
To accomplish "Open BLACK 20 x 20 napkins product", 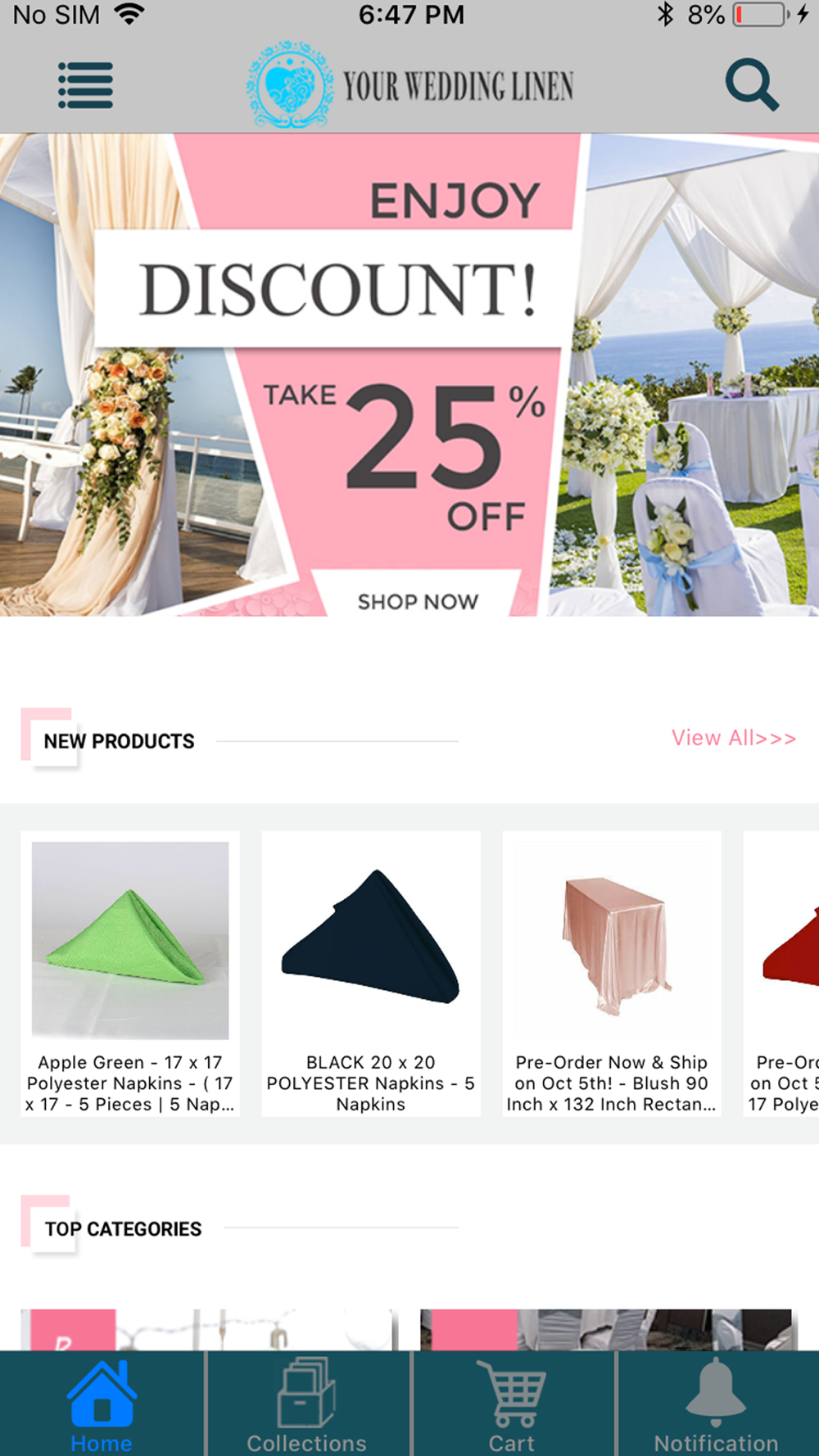I will (x=371, y=974).
